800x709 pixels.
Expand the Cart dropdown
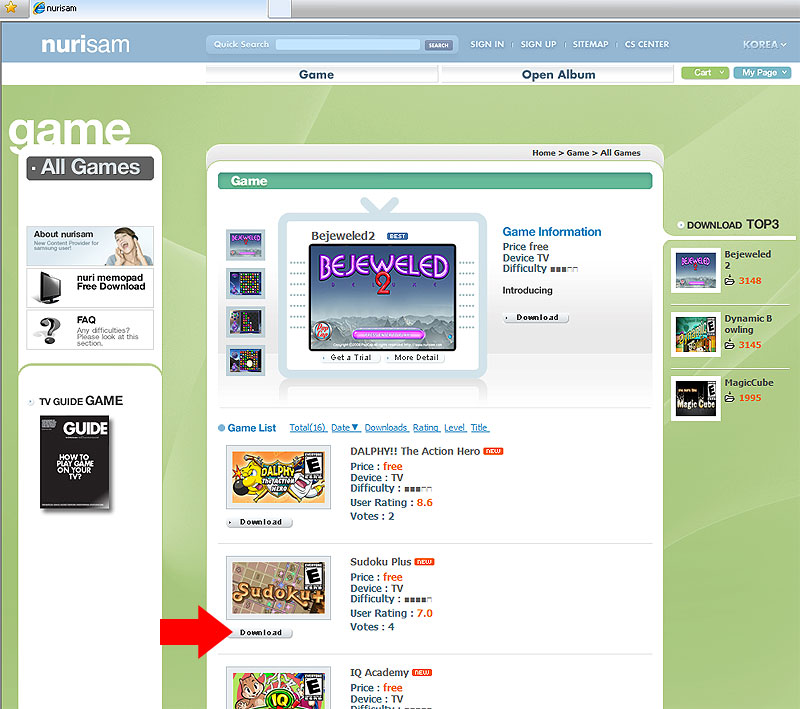[705, 73]
